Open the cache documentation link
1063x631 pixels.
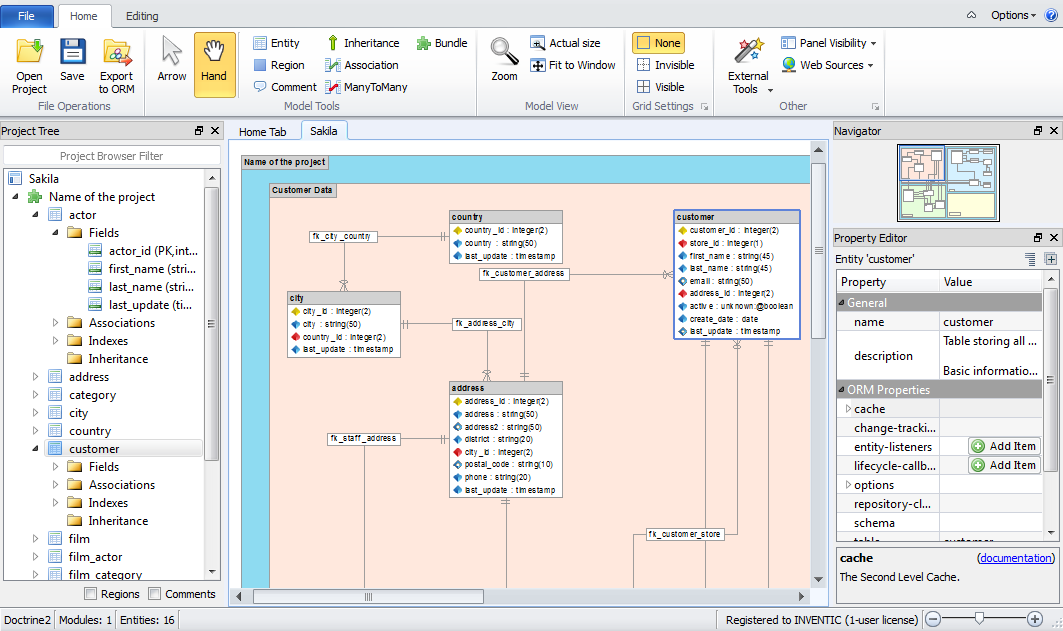[1015, 558]
